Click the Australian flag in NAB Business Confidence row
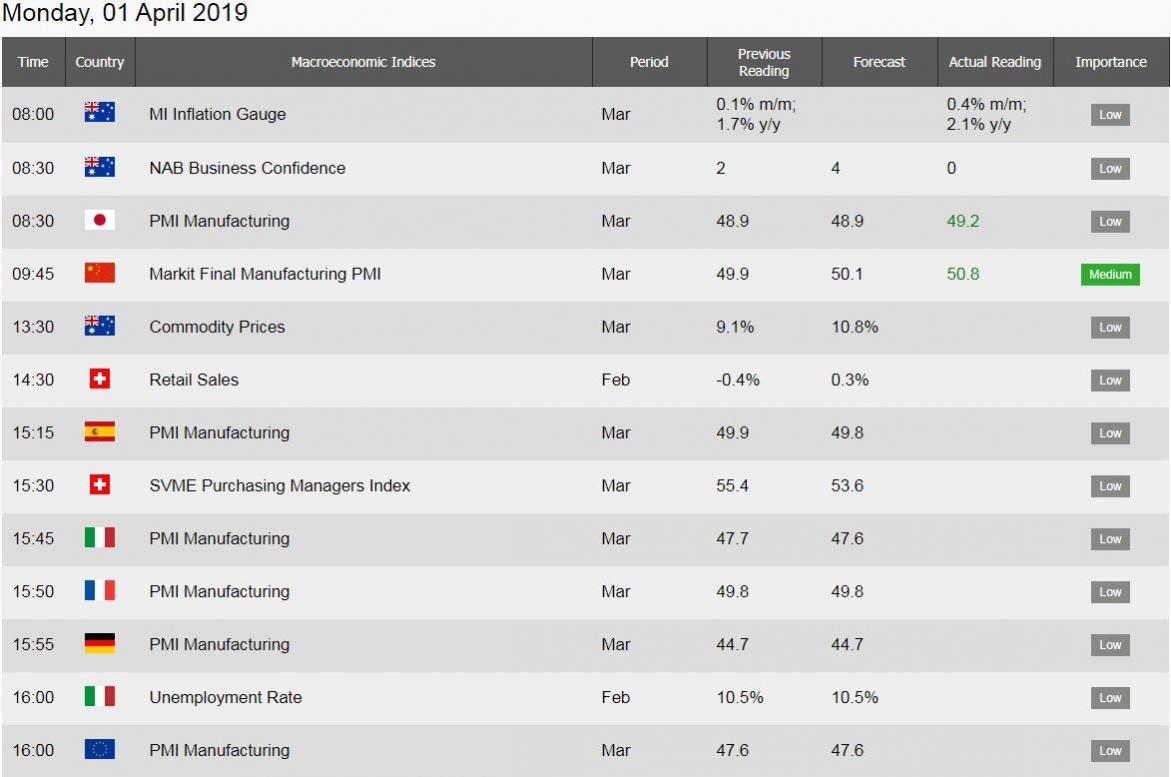 [99, 167]
